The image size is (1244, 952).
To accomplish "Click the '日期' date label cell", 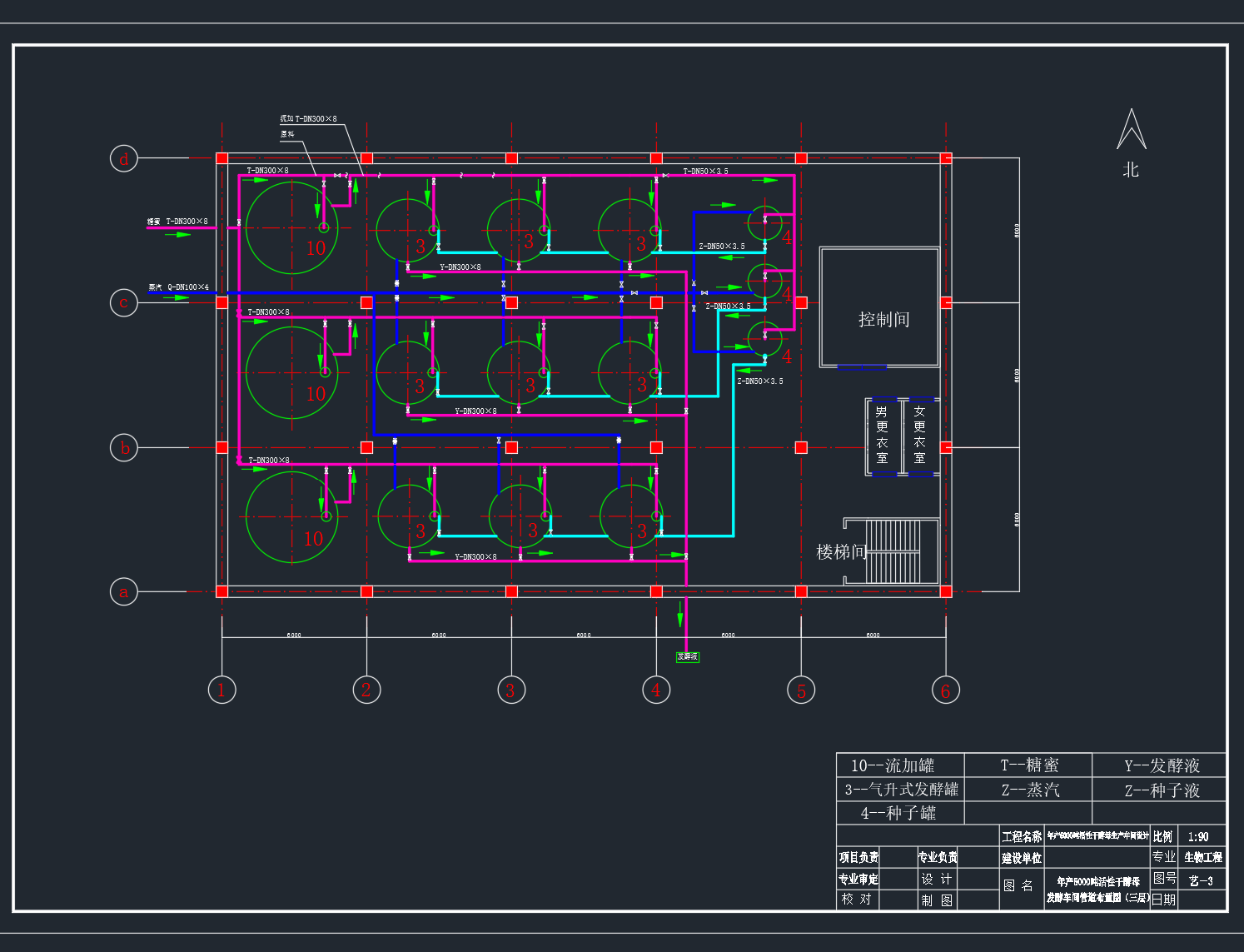I will tap(1164, 900).
